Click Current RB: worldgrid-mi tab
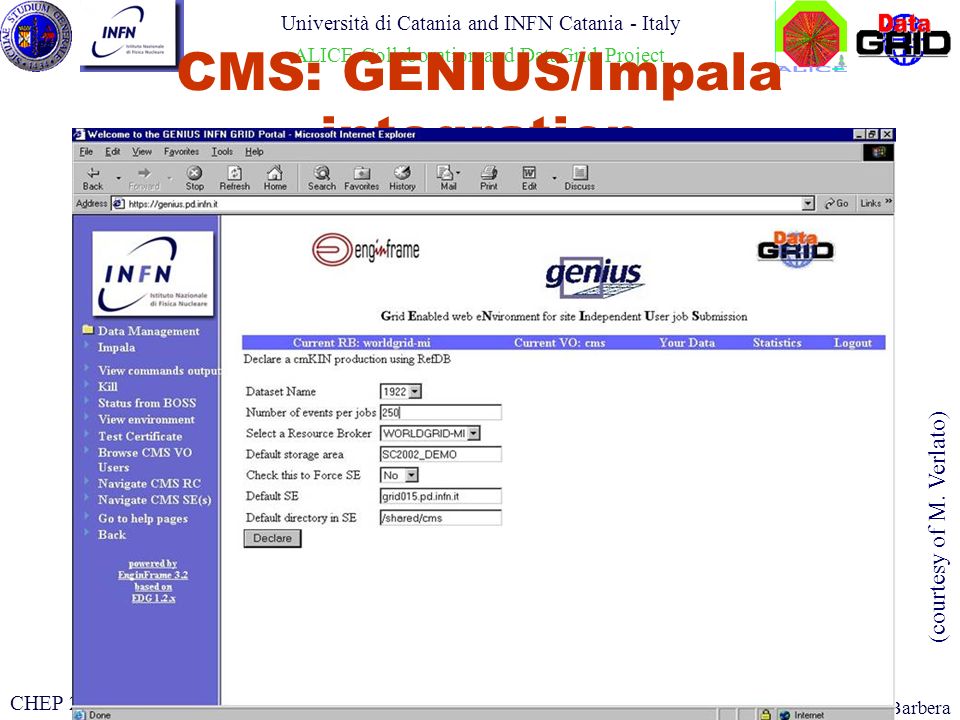The height and width of the screenshot is (720, 960). pyautogui.click(x=361, y=343)
